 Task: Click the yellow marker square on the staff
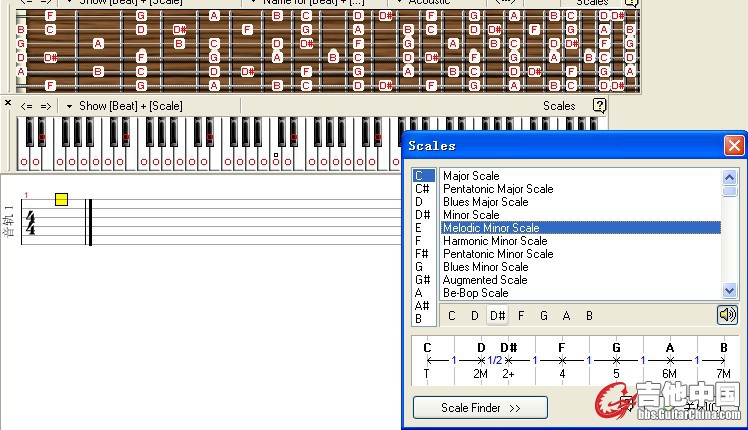pos(61,199)
